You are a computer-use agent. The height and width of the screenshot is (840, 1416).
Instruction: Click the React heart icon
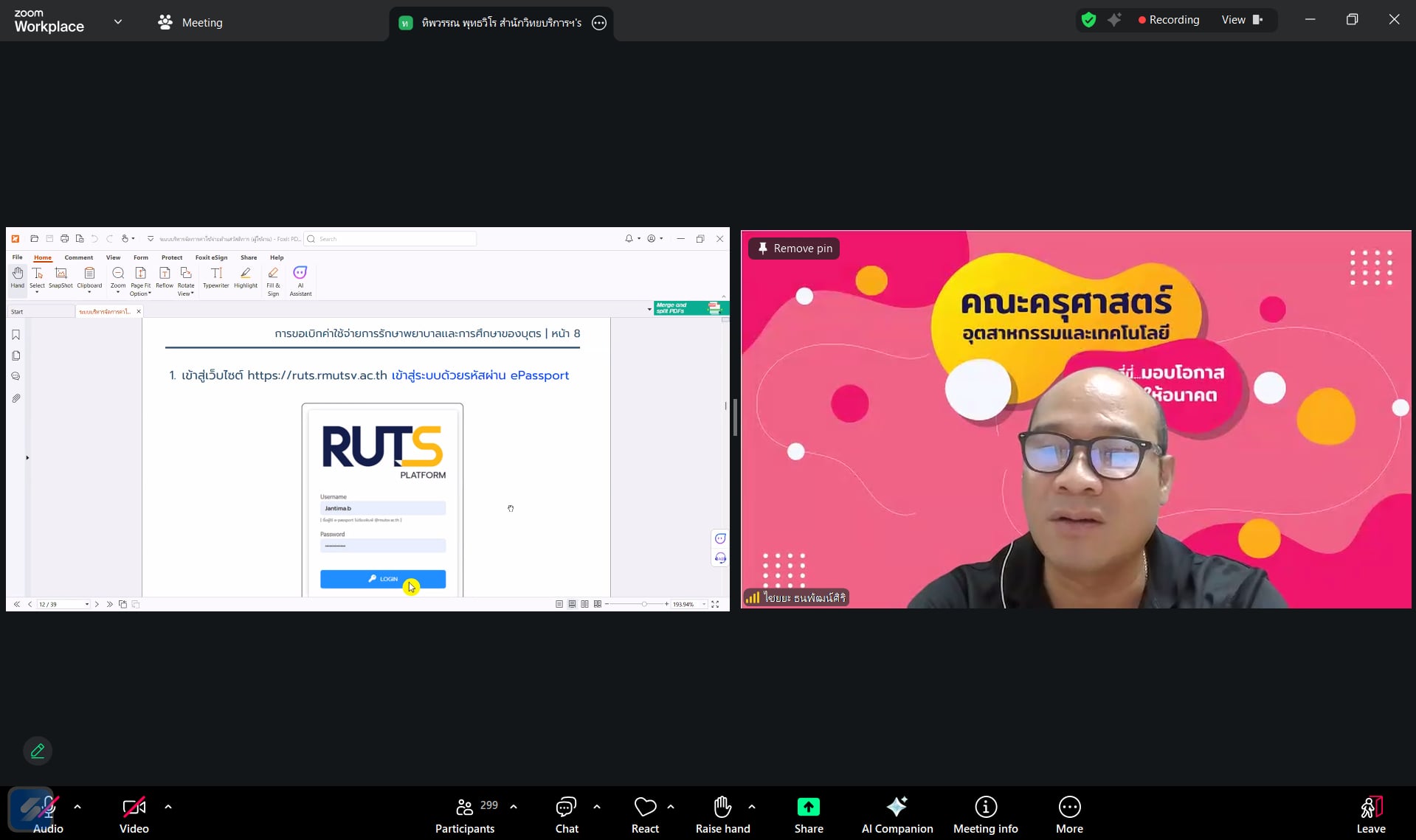[x=645, y=814]
